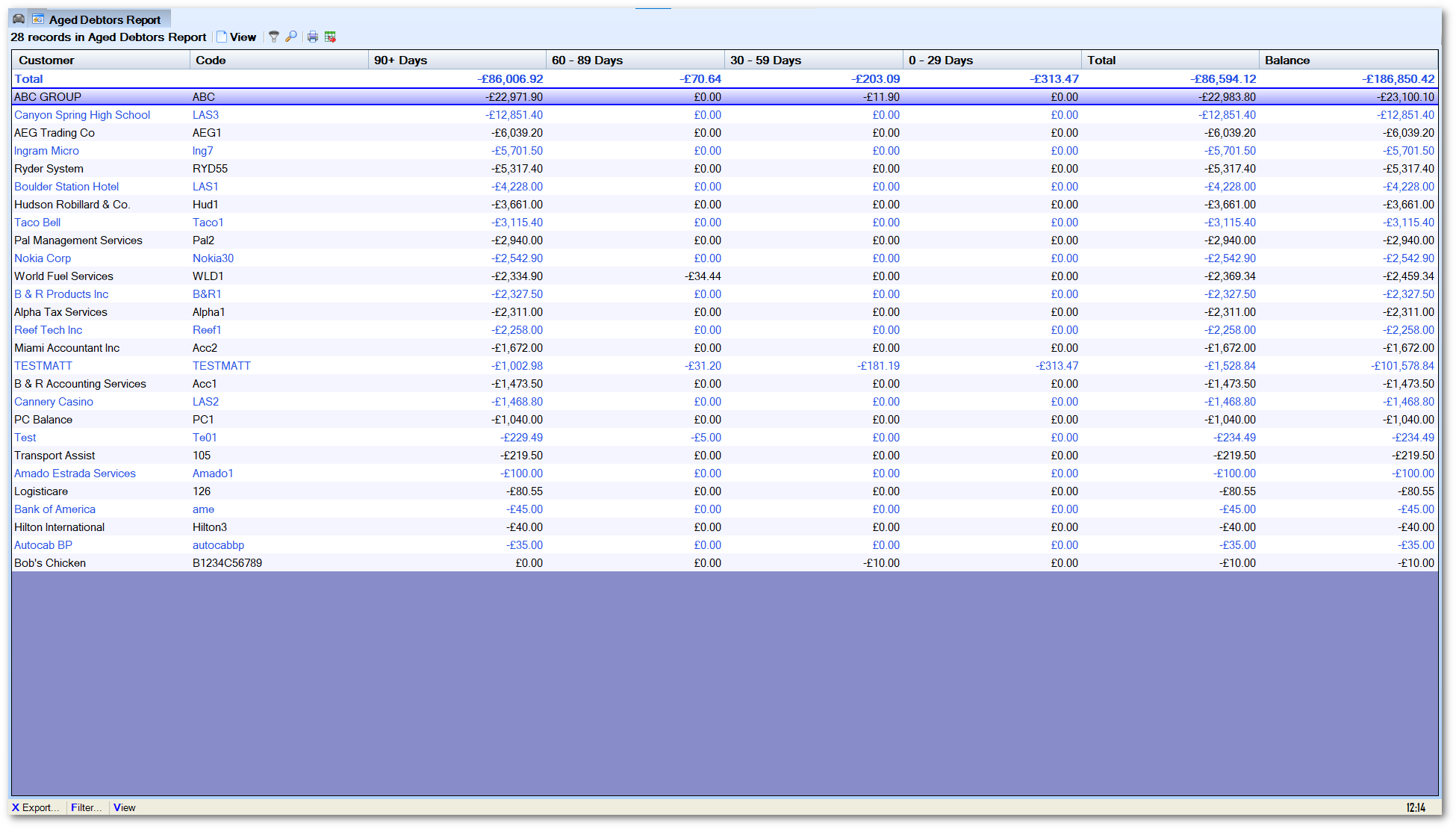
Task: Open the filter funnel icon
Action: [274, 37]
